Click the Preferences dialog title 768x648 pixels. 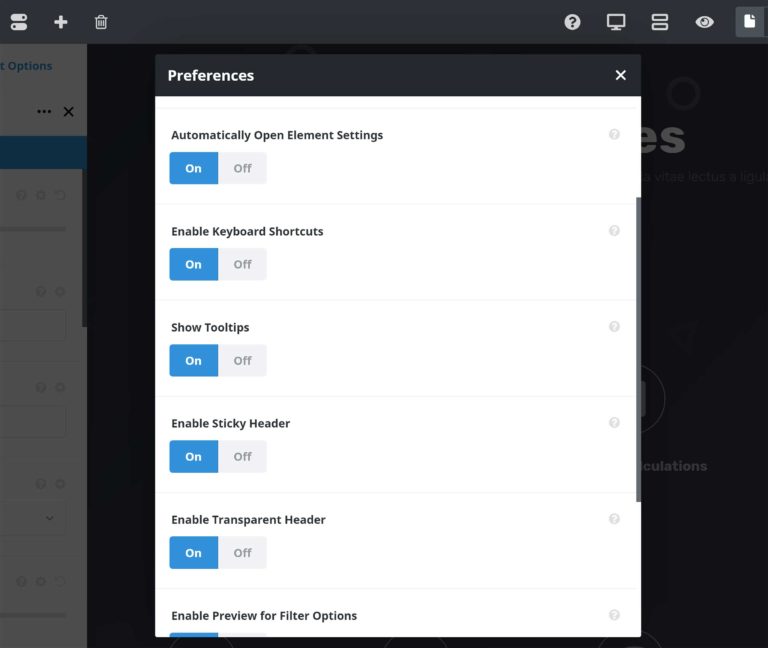pos(211,75)
